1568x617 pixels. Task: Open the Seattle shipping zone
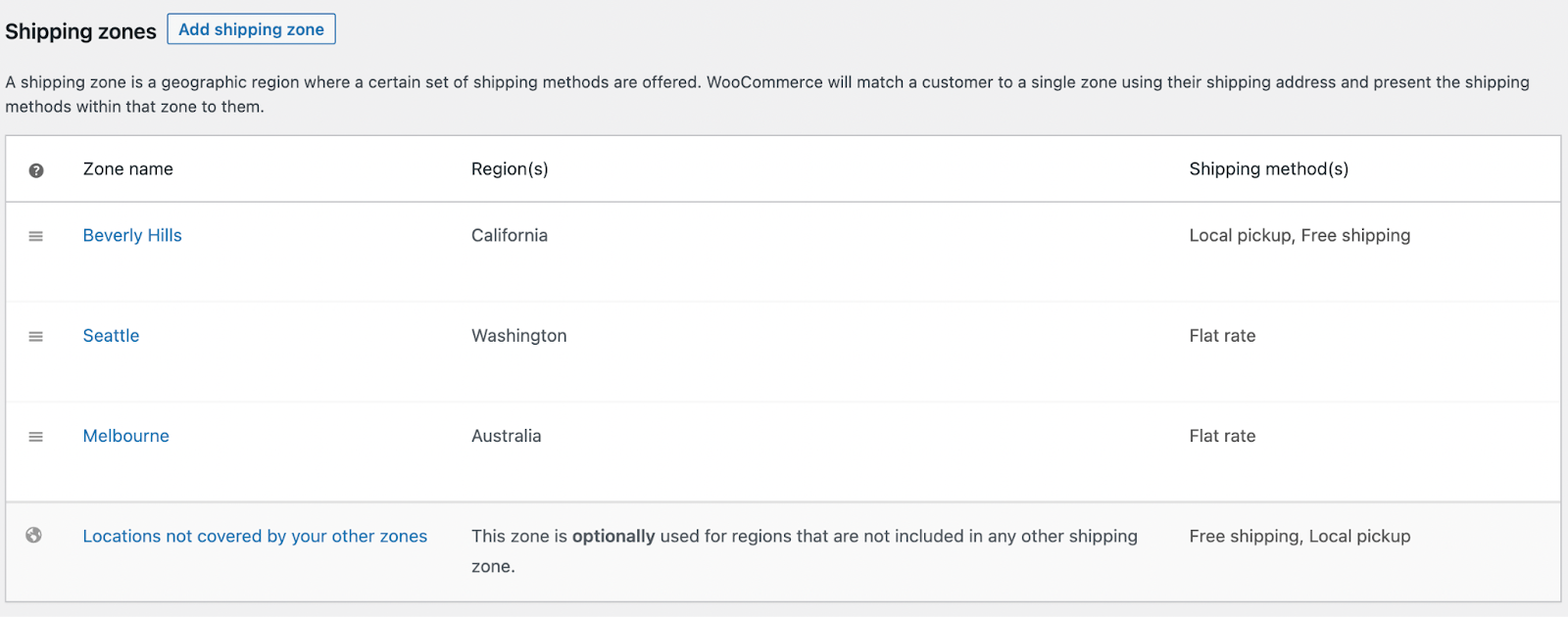[x=110, y=335]
